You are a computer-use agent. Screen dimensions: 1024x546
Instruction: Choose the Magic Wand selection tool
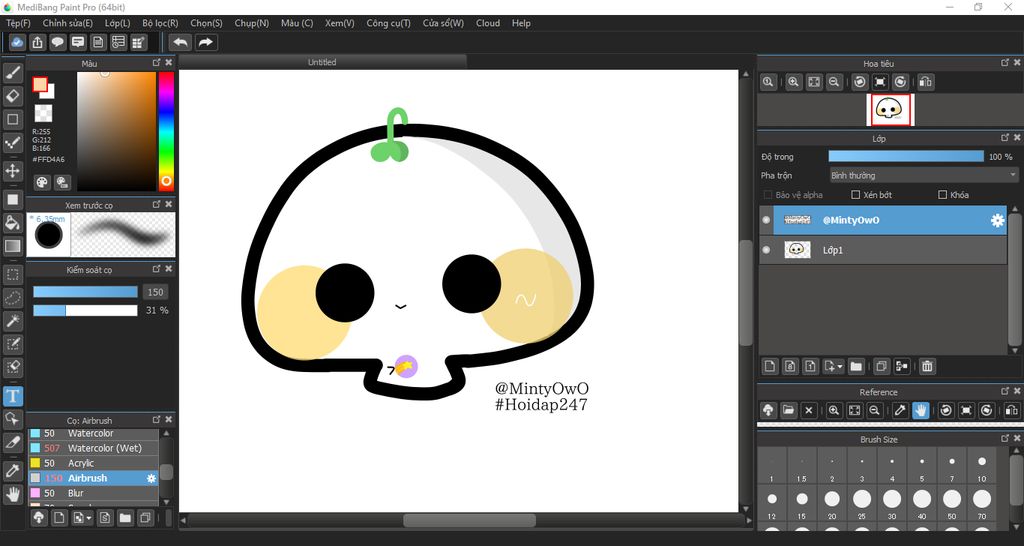(x=13, y=321)
